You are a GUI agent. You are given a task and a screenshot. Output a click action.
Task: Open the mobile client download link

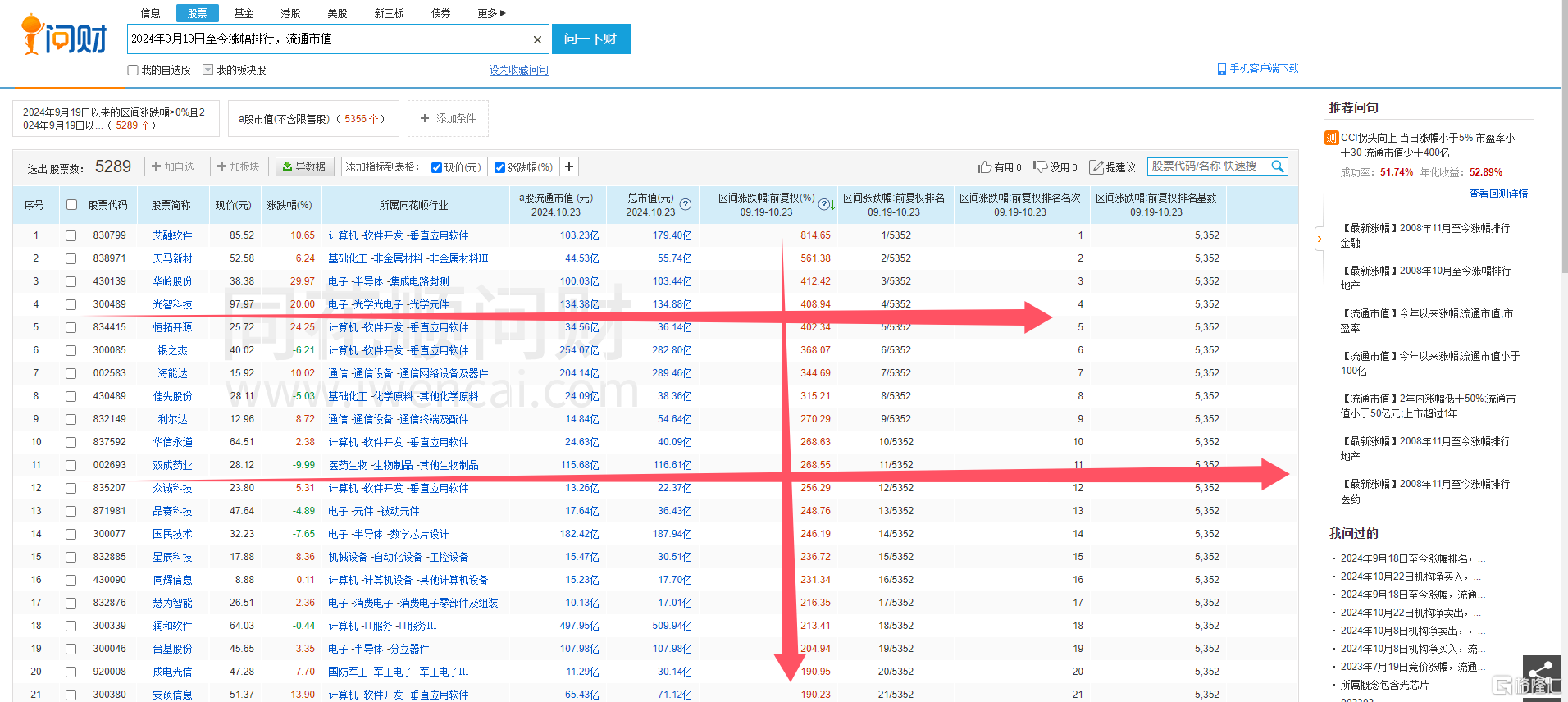tap(1258, 69)
